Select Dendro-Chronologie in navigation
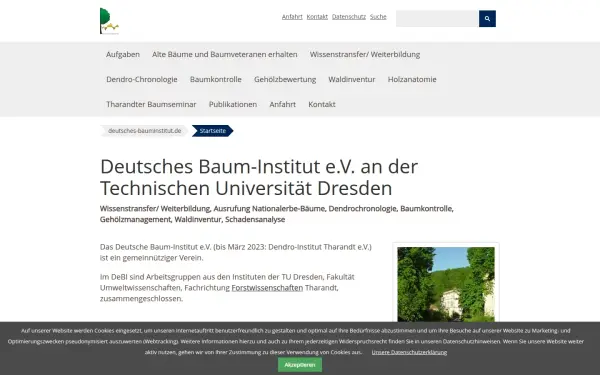 click(x=142, y=79)
